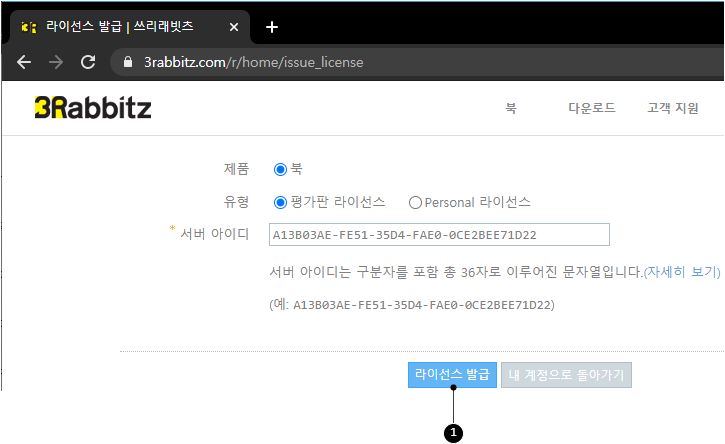
Task: Open the 다운로드 menu
Action: pos(592,108)
